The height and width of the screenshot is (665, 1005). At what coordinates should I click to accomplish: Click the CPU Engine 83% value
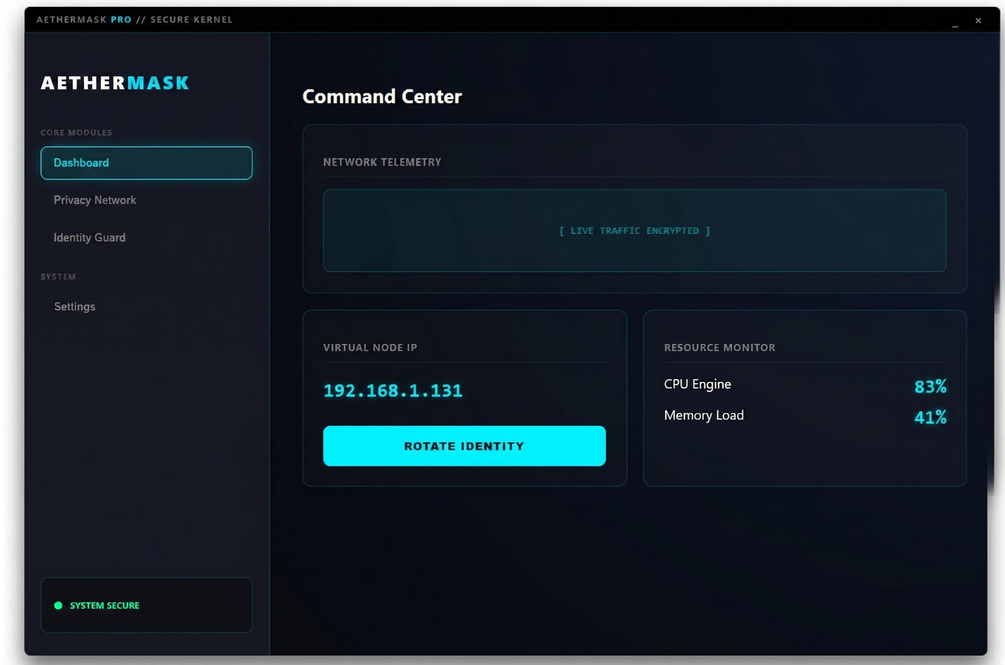coord(930,386)
